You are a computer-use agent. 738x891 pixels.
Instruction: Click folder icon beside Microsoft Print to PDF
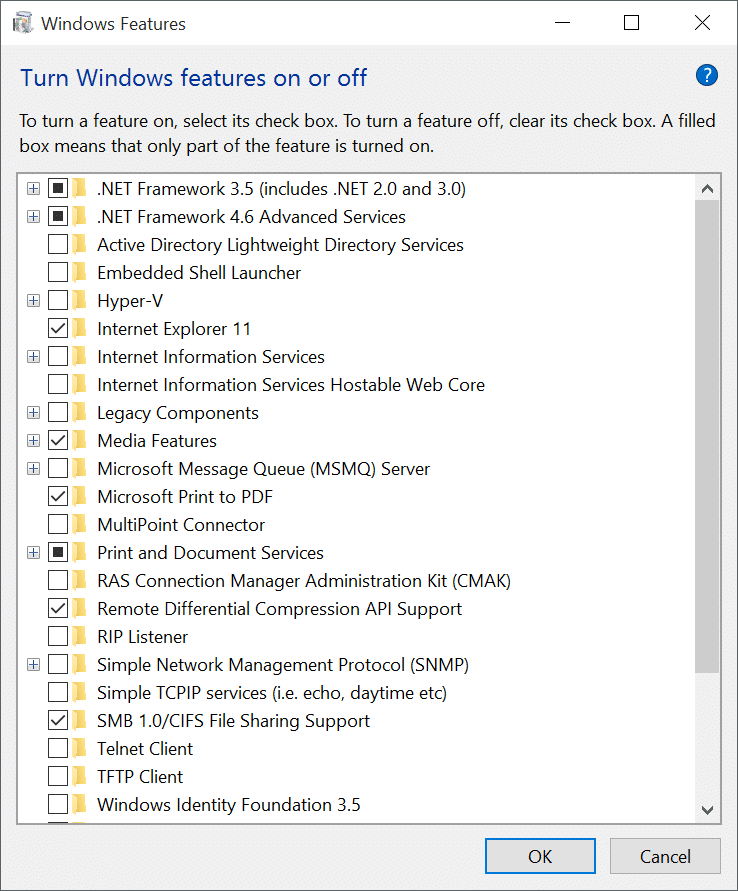(79, 496)
